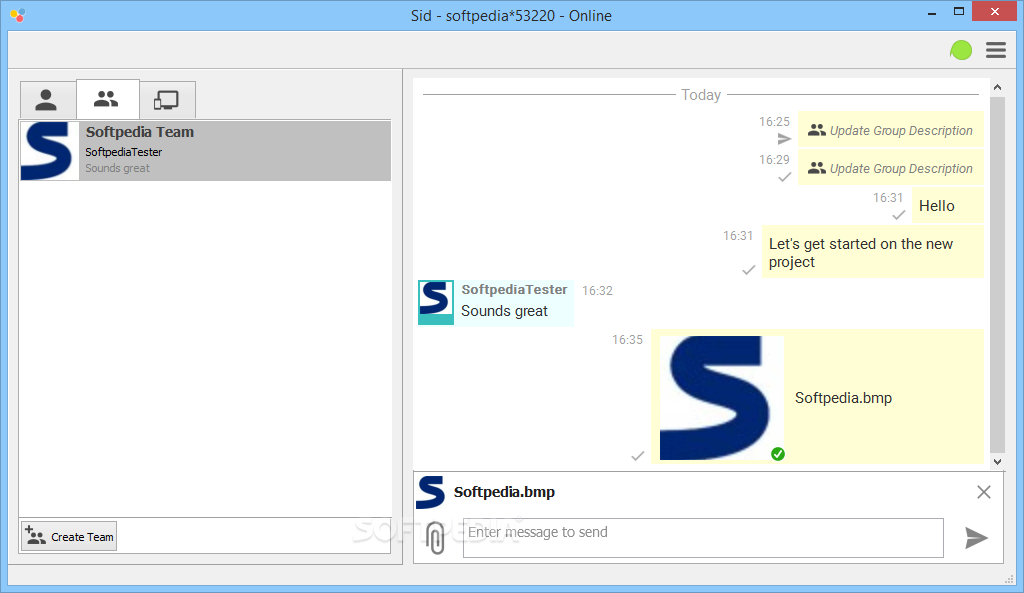Click SoftpediaTester's avatar in the chat
Viewport: 1024px width, 593px height.
point(436,302)
